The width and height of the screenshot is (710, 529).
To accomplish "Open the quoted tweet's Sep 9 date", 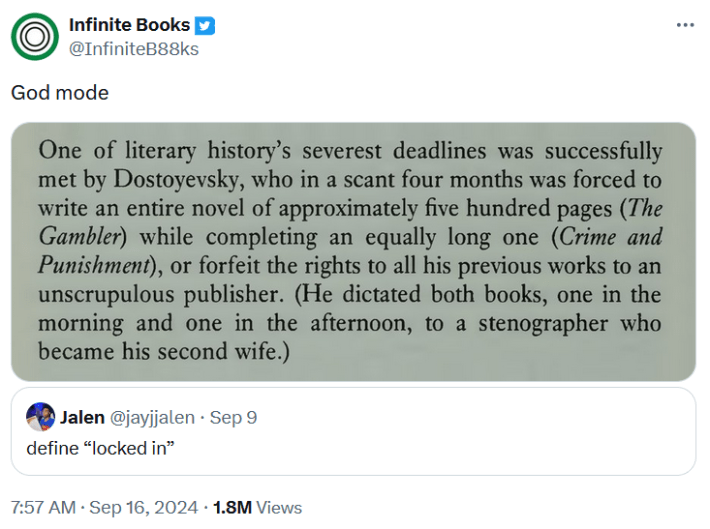I will (x=234, y=417).
